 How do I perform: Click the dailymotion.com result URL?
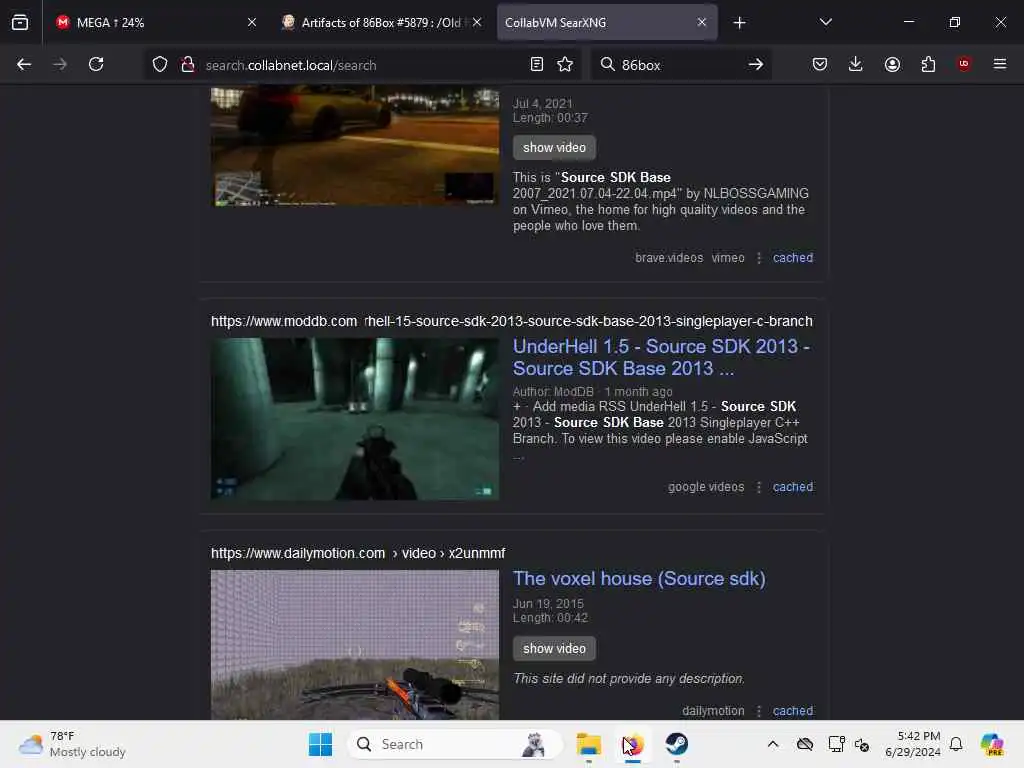[358, 553]
